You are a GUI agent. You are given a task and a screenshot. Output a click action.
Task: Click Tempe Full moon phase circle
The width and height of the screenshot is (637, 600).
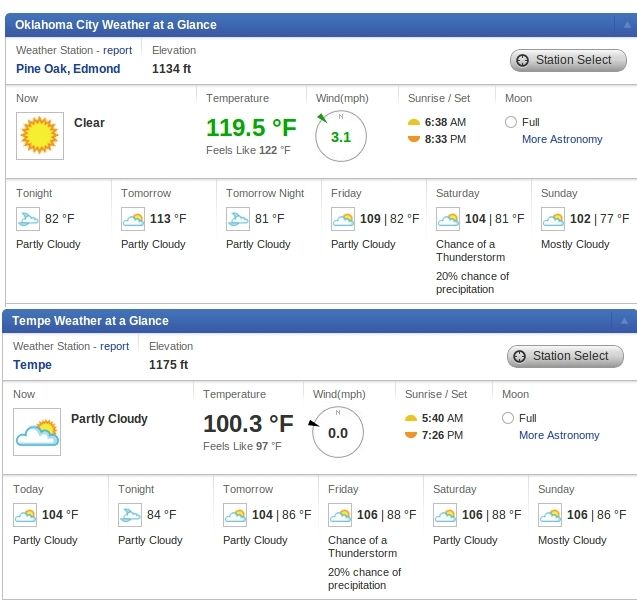[x=508, y=418]
